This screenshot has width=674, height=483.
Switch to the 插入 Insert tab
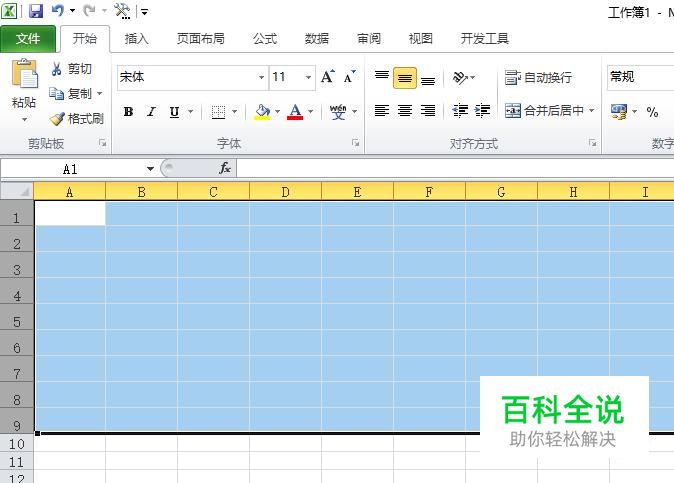pos(136,39)
